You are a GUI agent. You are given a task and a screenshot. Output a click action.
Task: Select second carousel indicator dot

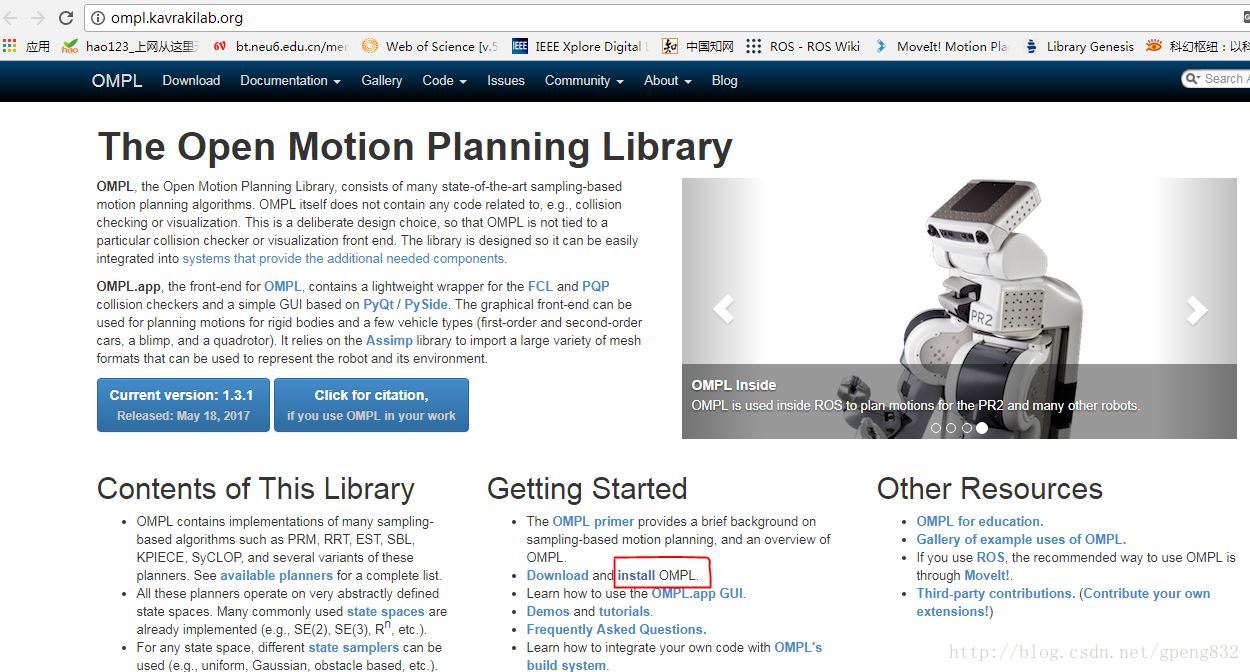pyautogui.click(x=951, y=428)
